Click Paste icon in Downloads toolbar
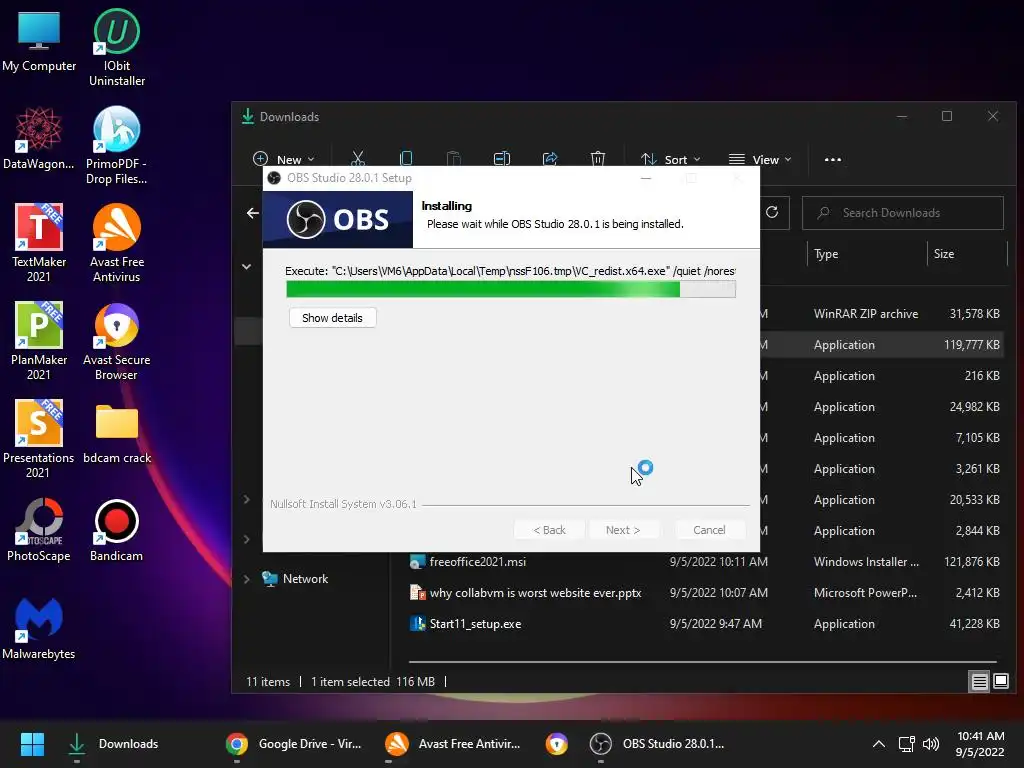The width and height of the screenshot is (1024, 768). 453,159
